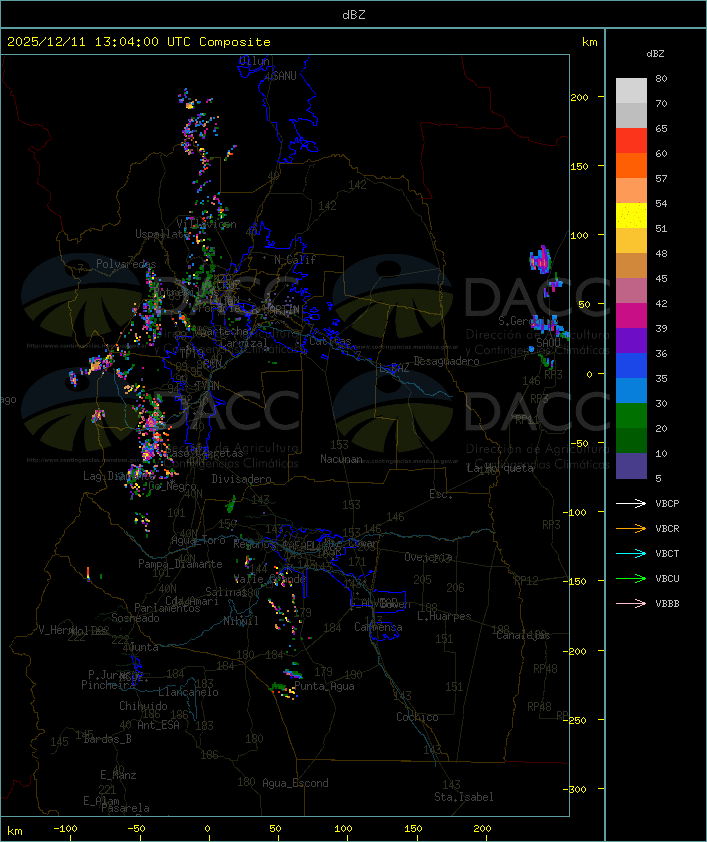Pick the purple 39-36 dBZ swatch
This screenshot has height=842, width=707.
631,340
